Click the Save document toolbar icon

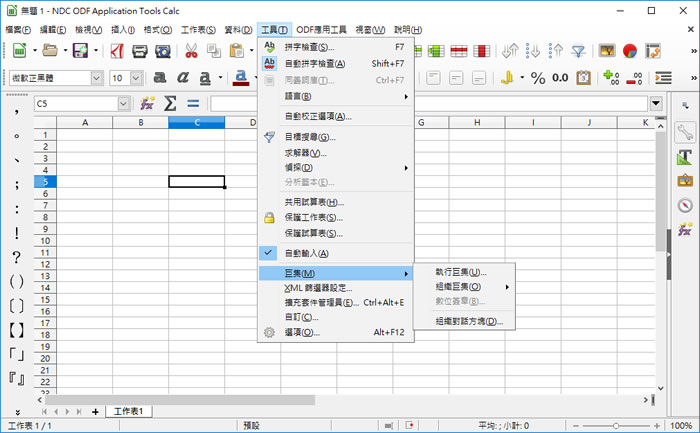tap(80, 51)
